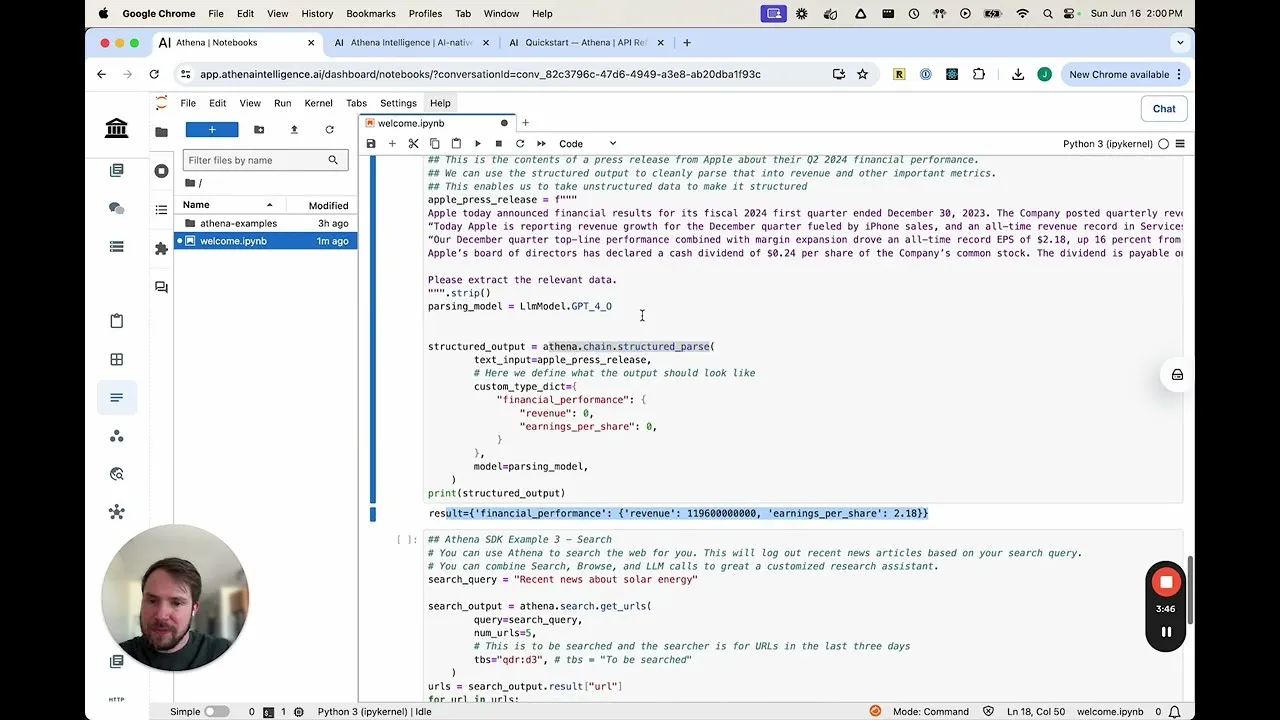Image resolution: width=1280 pixels, height=720 pixels.
Task: Open the JupyterLab View menu
Action: 250,103
